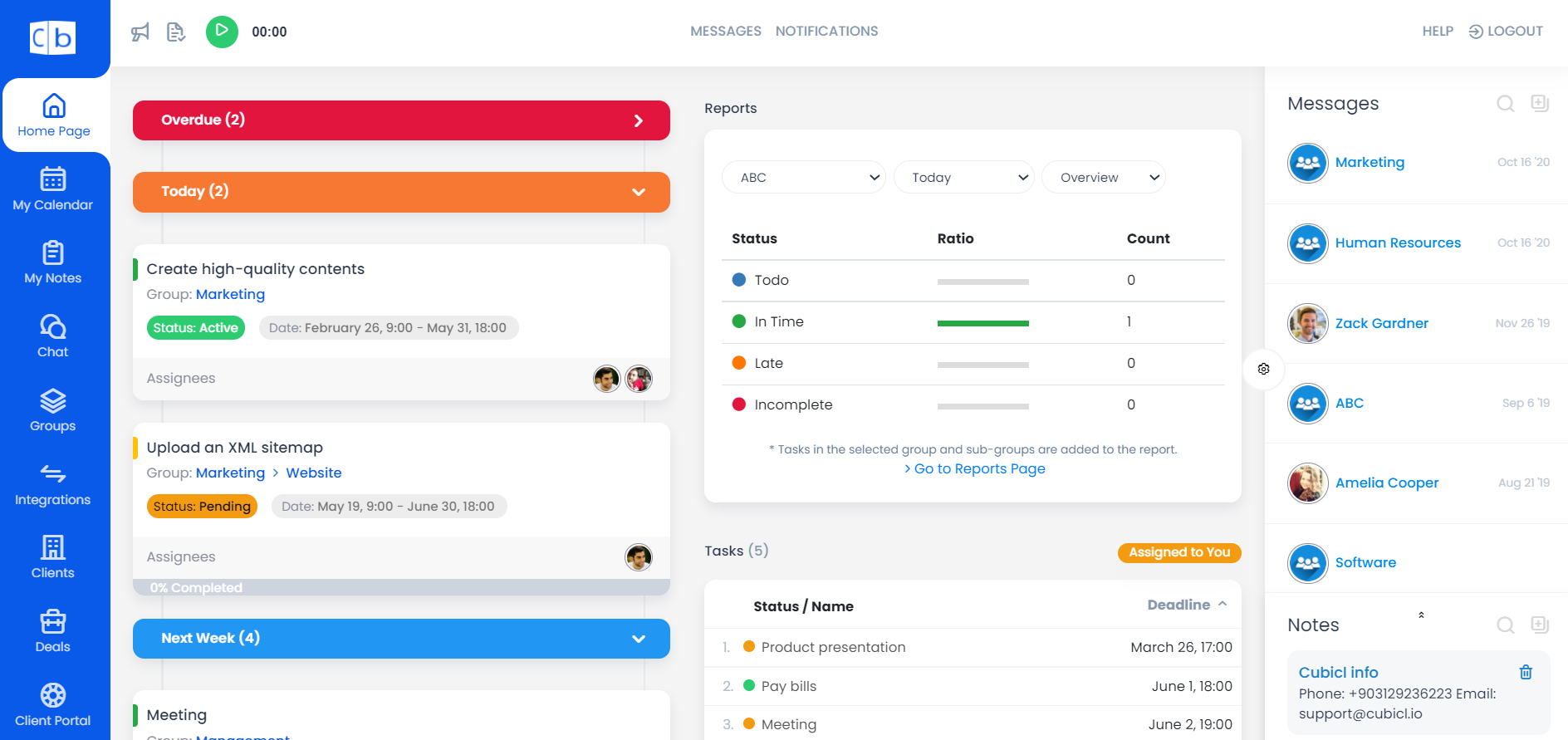Click the new message icon in Messages panel
Screen dimensions: 1568x740
tap(1540, 103)
